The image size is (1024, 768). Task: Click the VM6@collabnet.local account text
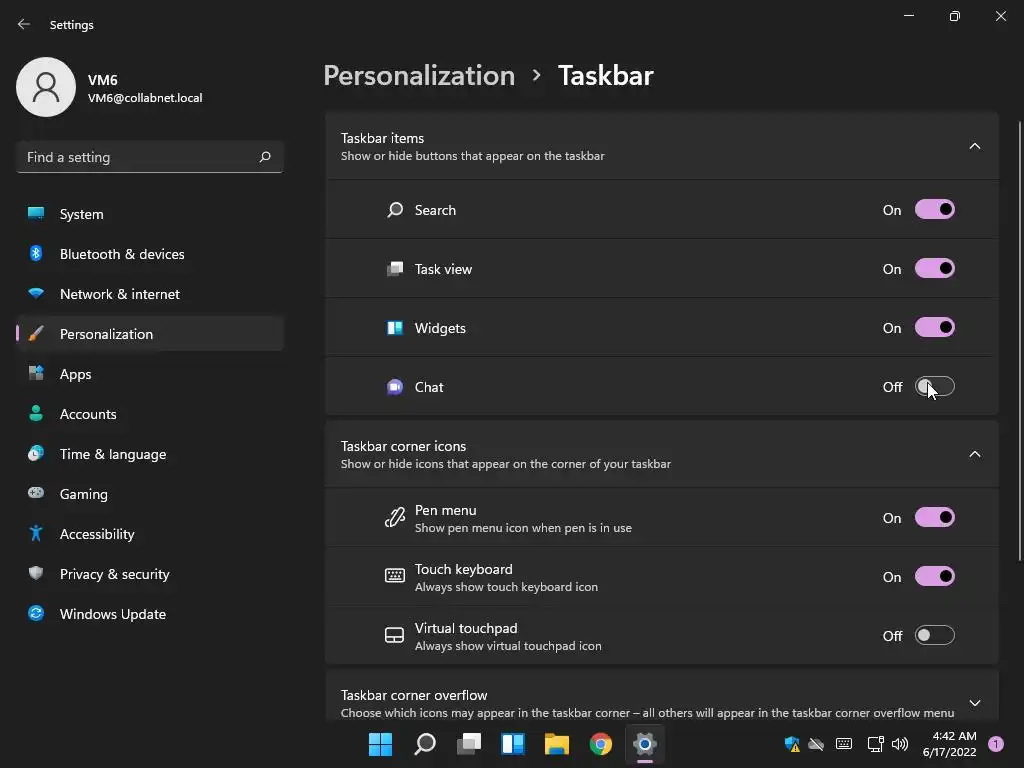tap(145, 98)
